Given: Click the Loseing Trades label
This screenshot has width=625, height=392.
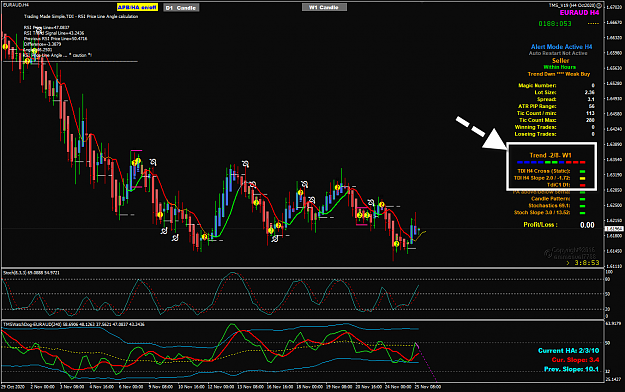Looking at the screenshot, I should point(535,134).
